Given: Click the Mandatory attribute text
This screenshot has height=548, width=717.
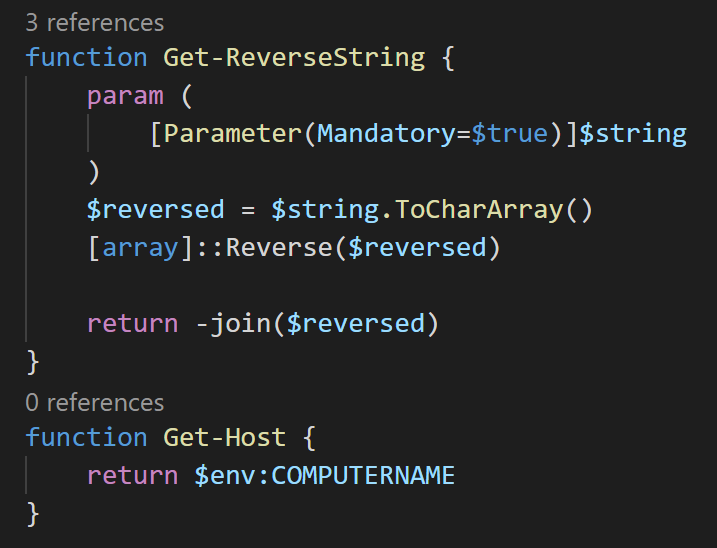Looking at the screenshot, I should coord(385,134).
